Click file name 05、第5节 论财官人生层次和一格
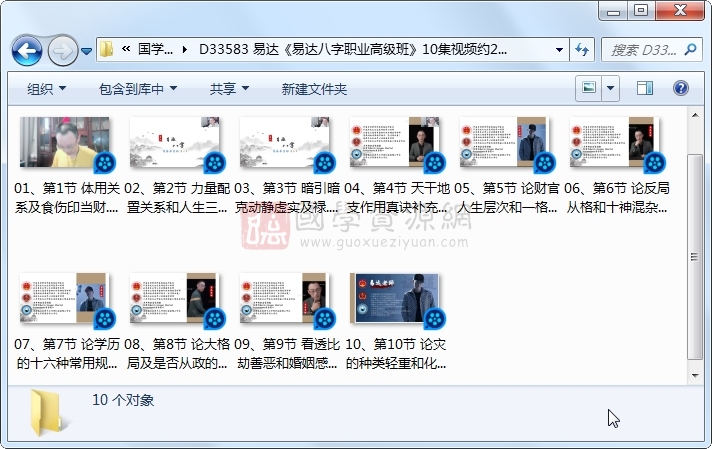The width and height of the screenshot is (712, 449). click(x=506, y=198)
